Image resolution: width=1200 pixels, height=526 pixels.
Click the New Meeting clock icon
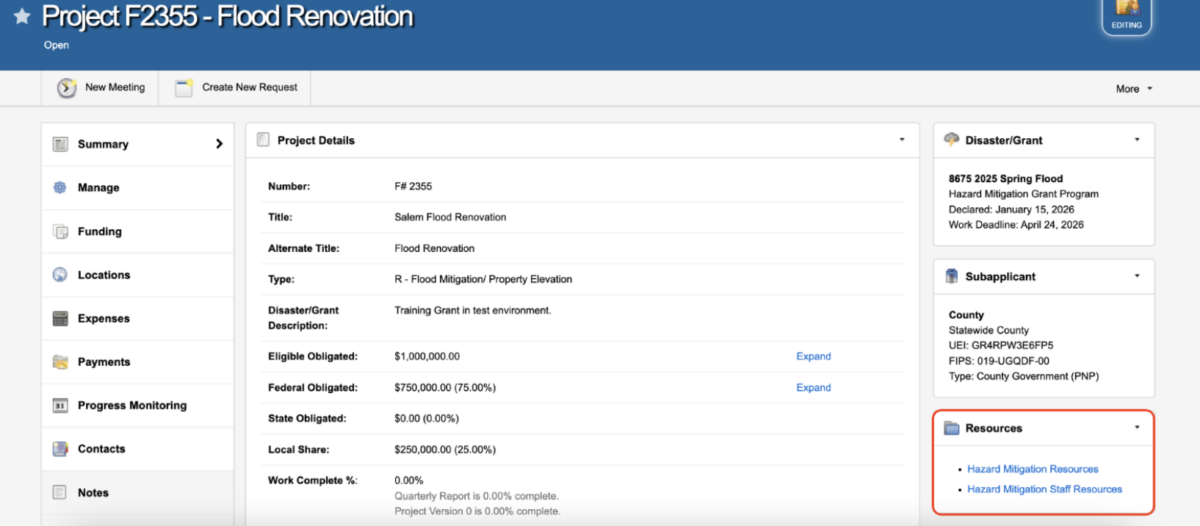click(x=66, y=88)
